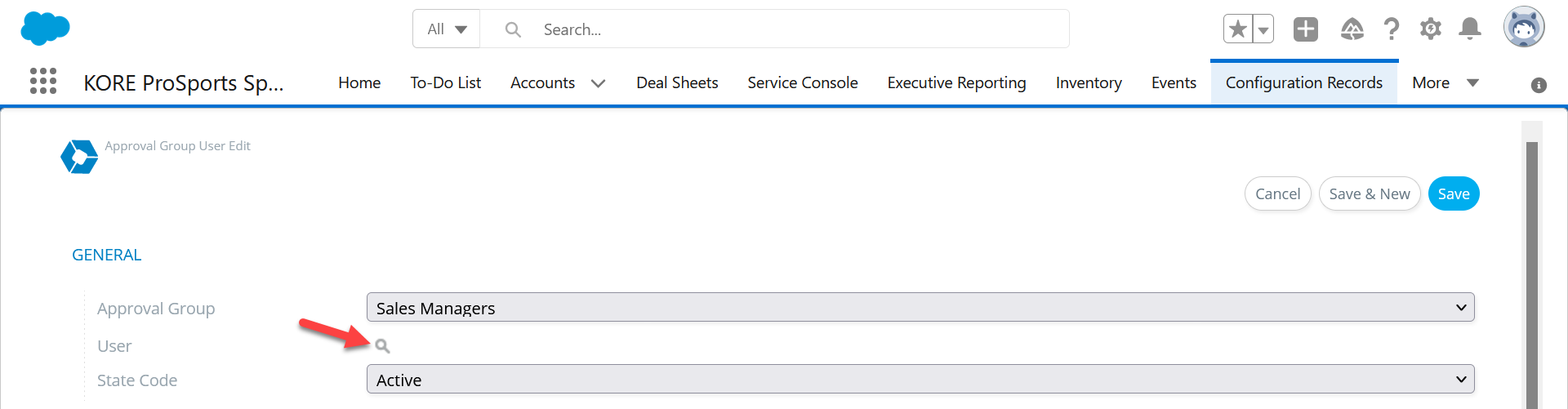Open the State Code dropdown
The height and width of the screenshot is (409, 1568).
[x=920, y=380]
